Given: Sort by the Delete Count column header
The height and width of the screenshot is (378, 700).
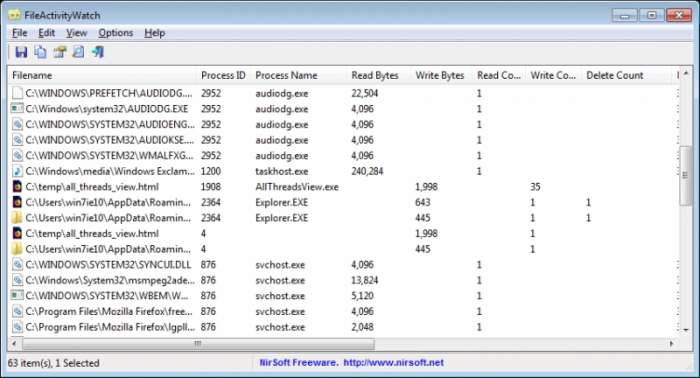Looking at the screenshot, I should tap(615, 75).
